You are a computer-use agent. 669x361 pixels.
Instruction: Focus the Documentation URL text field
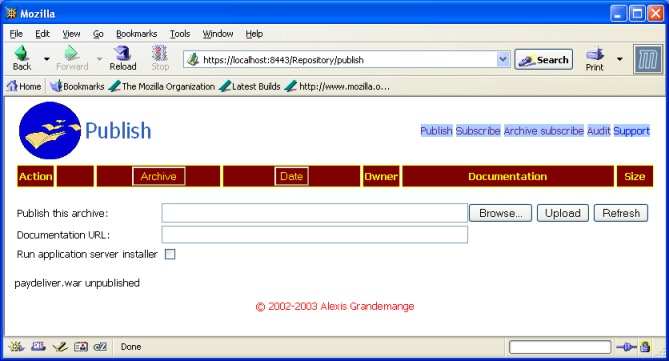coord(314,235)
